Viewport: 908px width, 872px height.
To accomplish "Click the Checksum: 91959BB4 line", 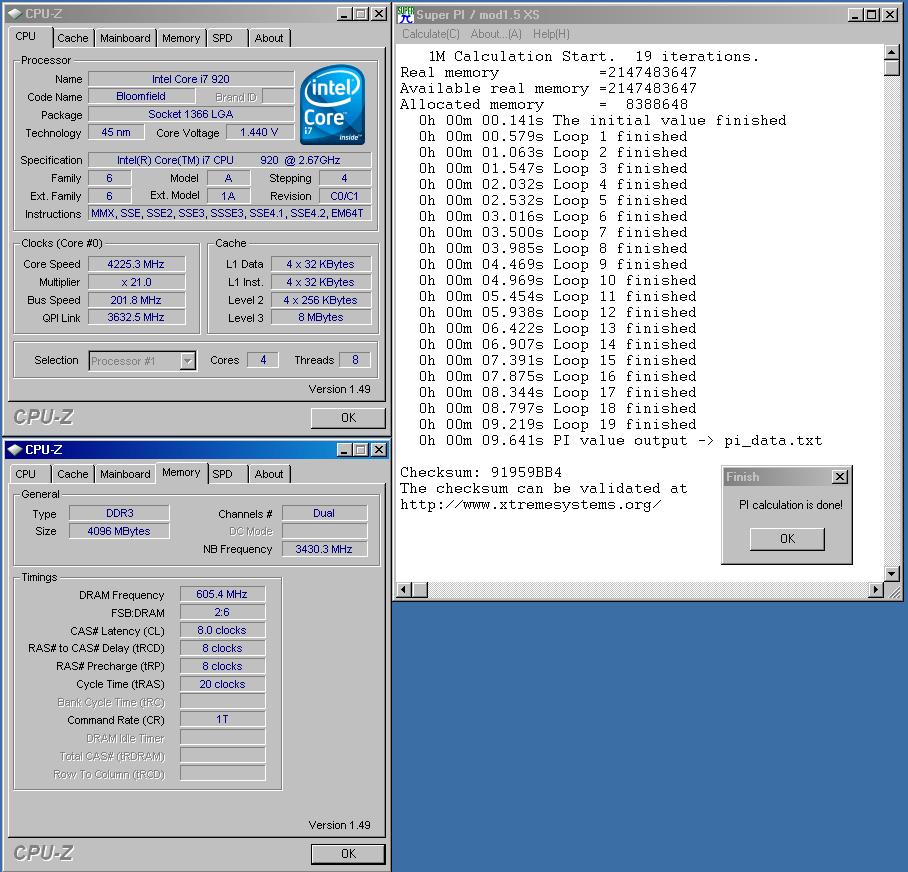I will 481,472.
